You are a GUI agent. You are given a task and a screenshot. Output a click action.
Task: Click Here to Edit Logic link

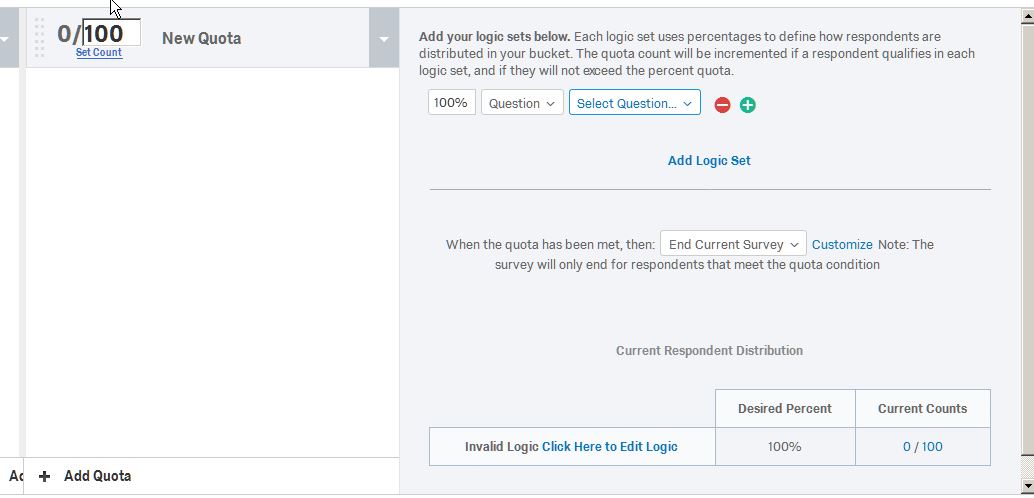click(x=609, y=447)
